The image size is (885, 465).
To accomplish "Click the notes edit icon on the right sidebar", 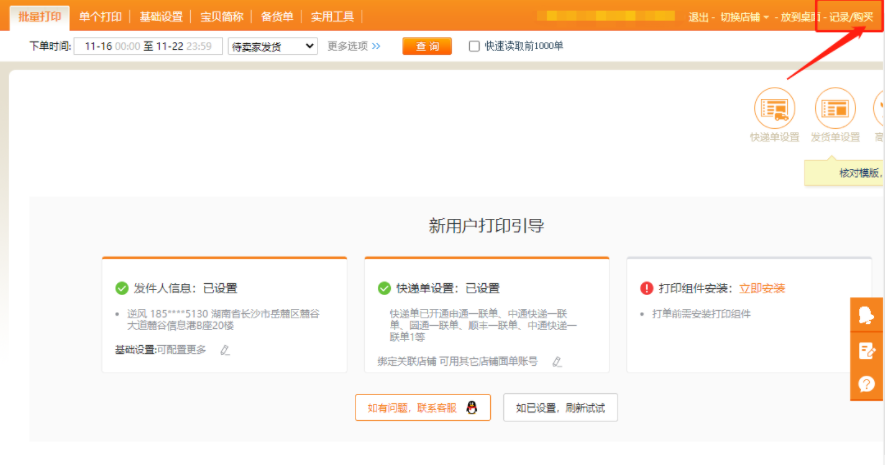I will pos(866,350).
